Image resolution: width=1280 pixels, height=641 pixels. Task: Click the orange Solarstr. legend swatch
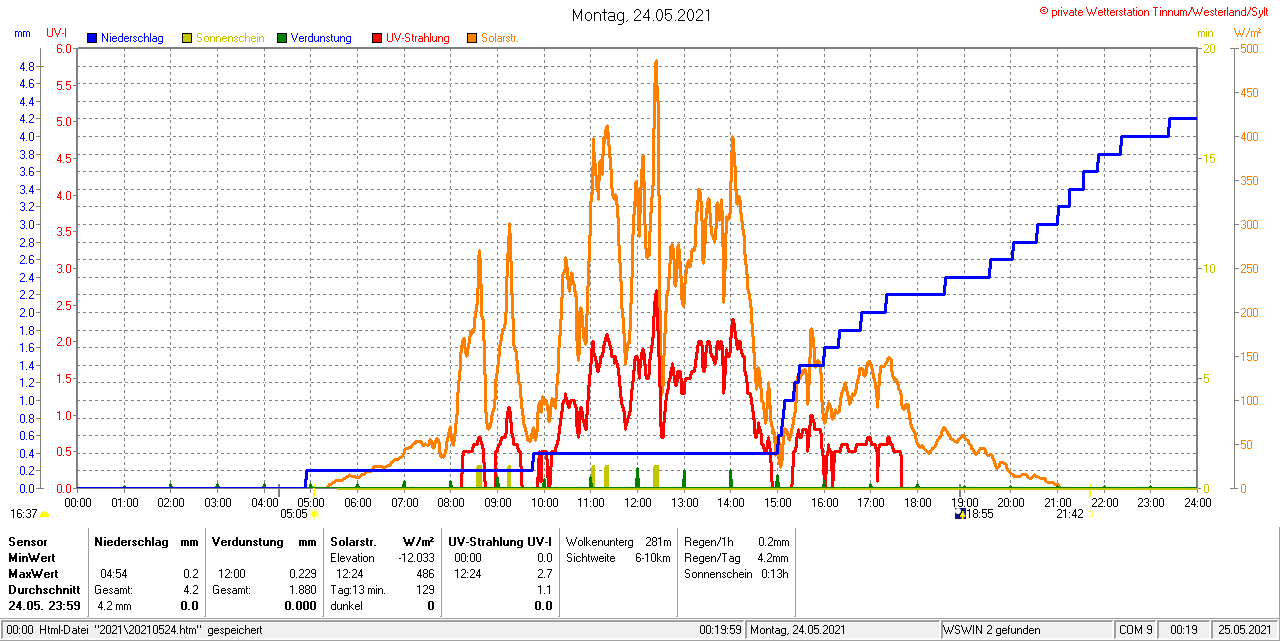472,38
